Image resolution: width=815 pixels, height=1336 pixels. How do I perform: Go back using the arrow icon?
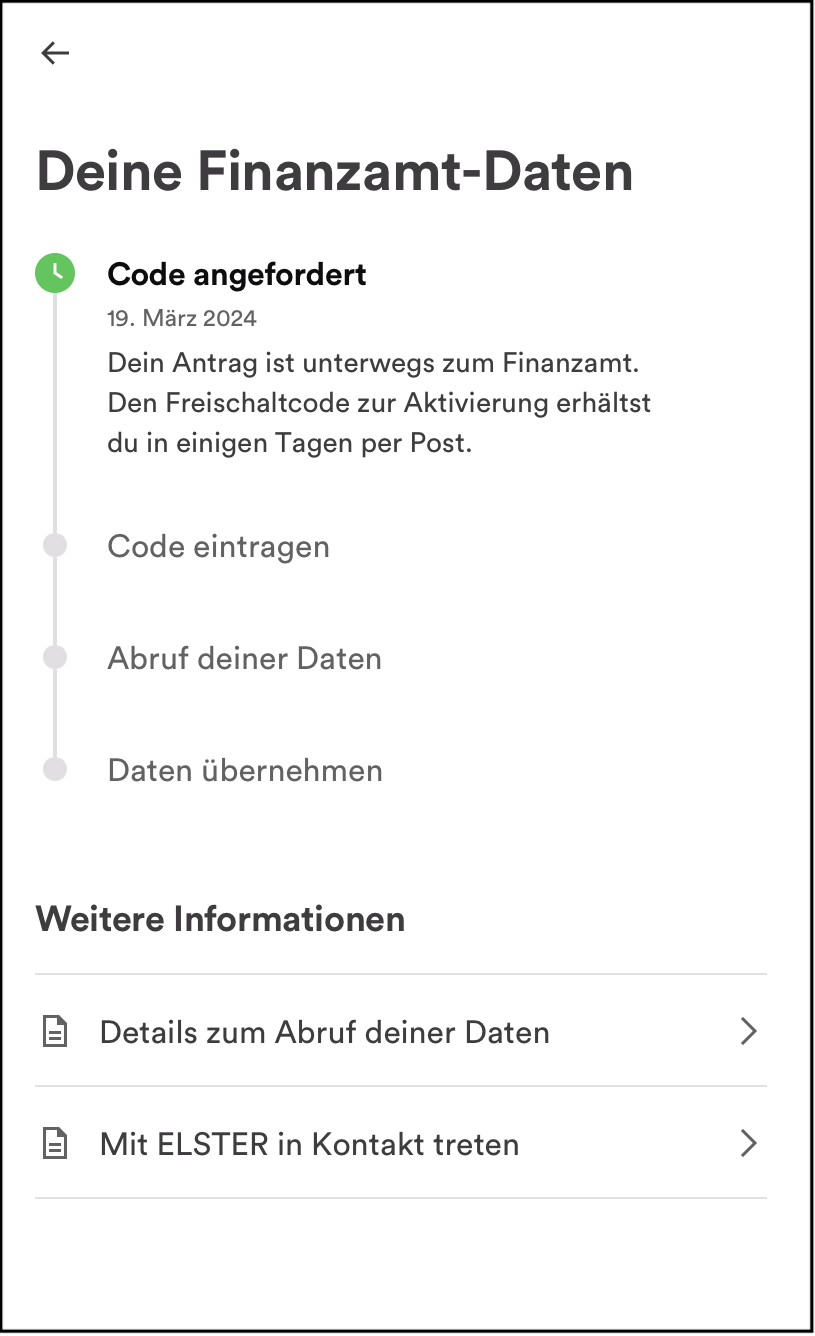55,53
